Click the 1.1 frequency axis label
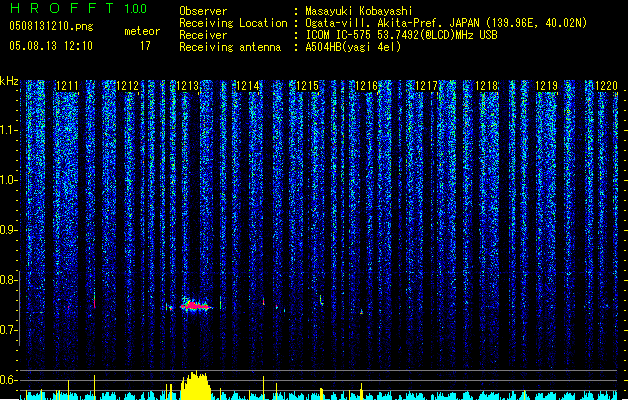 (8, 130)
